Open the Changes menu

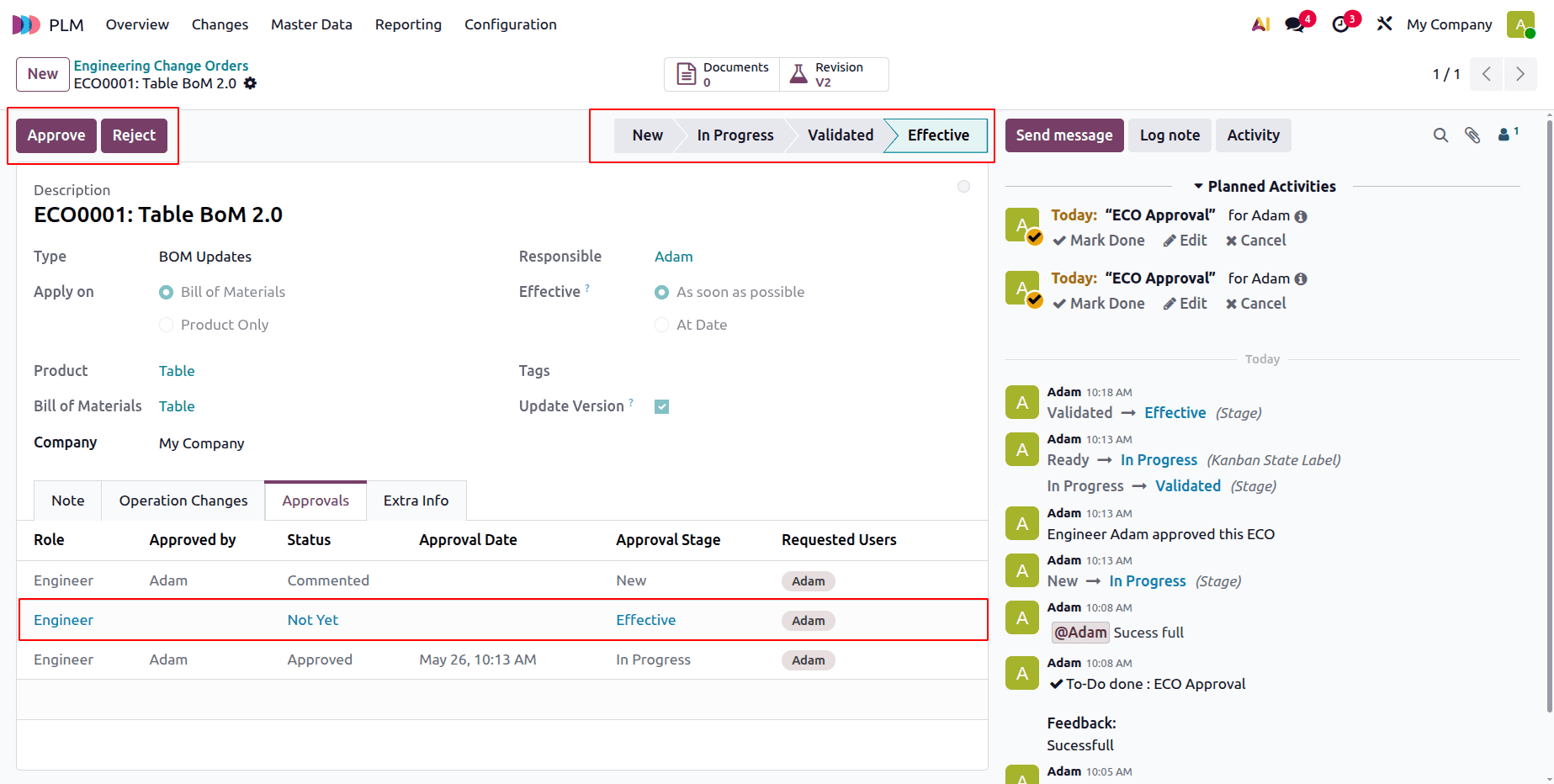[220, 24]
